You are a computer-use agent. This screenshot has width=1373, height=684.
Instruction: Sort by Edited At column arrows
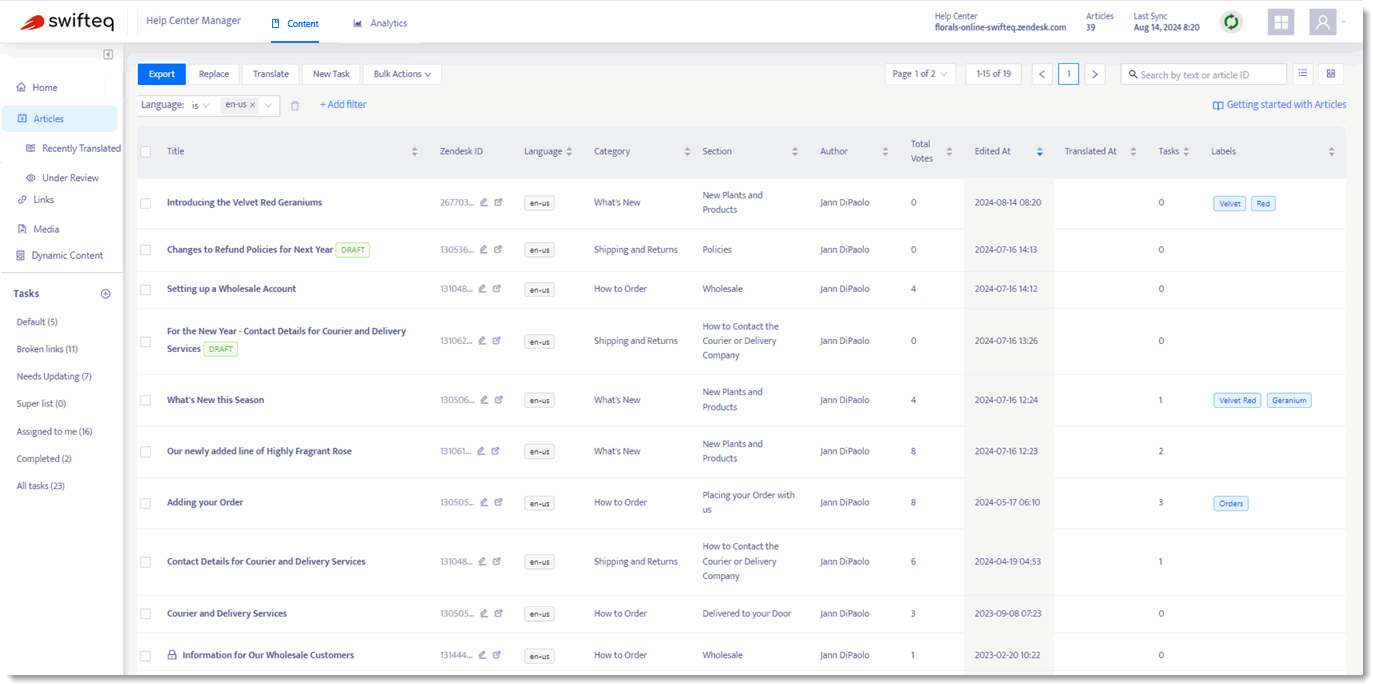pyautogui.click(x=1040, y=152)
